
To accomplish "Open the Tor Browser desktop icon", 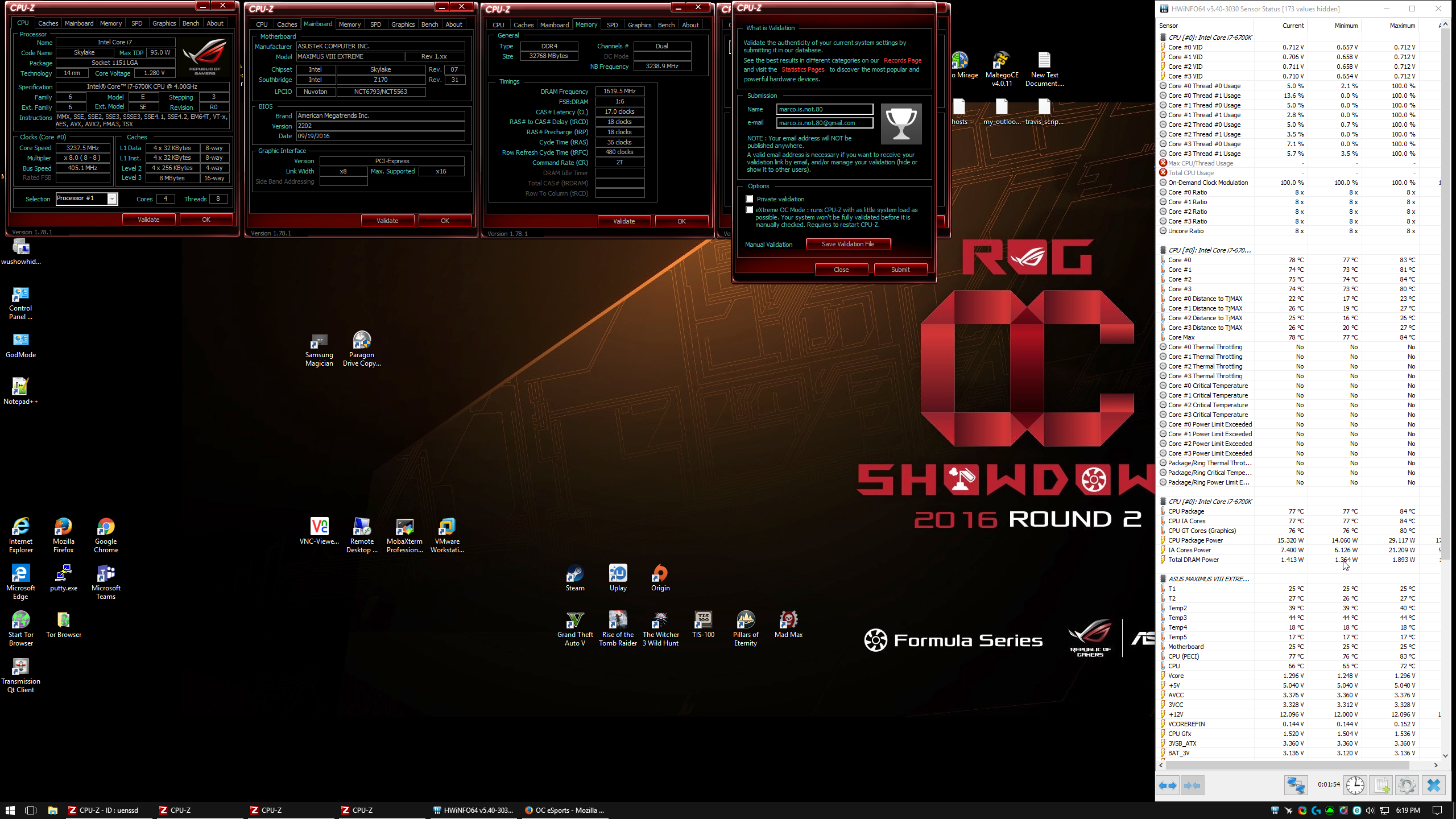I will 64,624.
